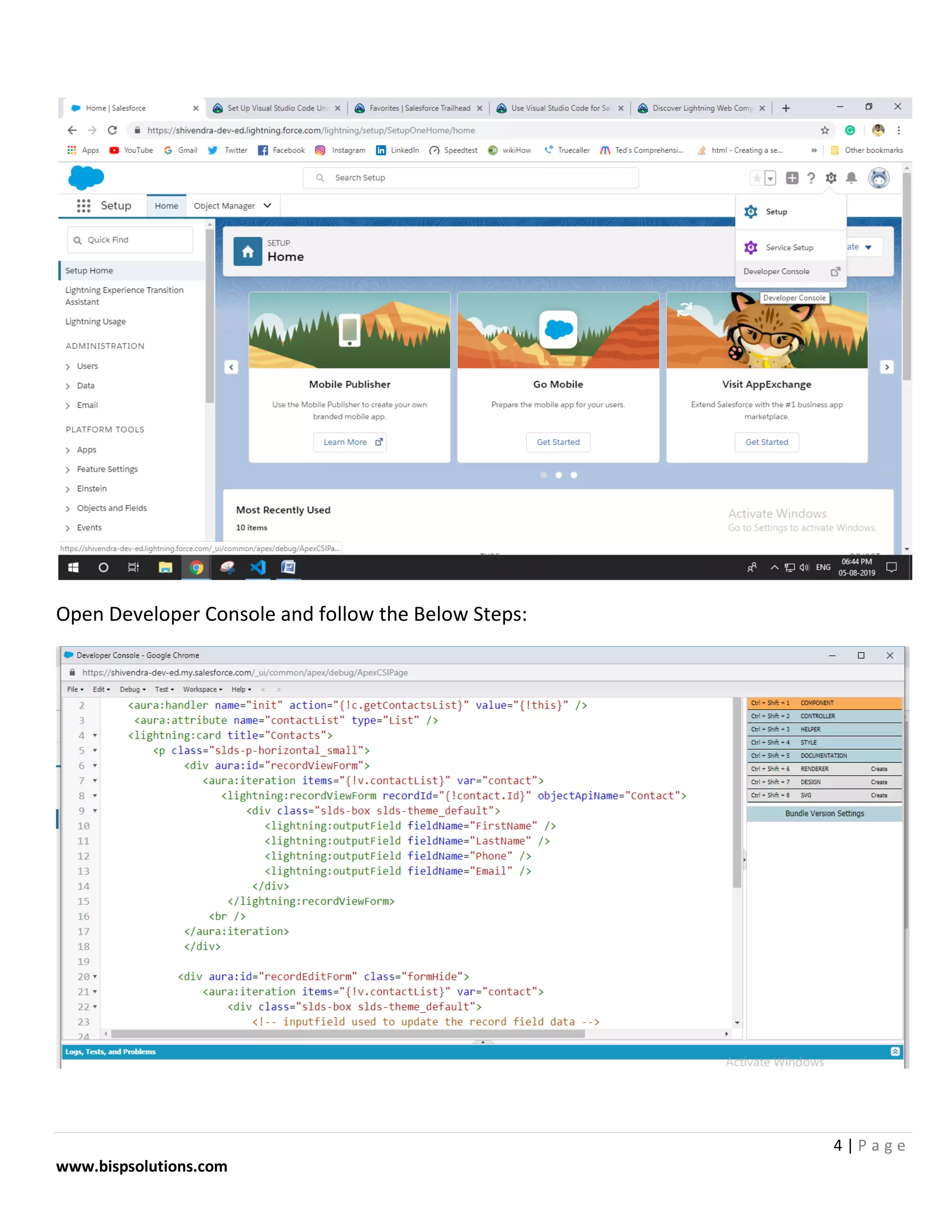Open the help question mark icon
952x1232 pixels.
[811, 178]
